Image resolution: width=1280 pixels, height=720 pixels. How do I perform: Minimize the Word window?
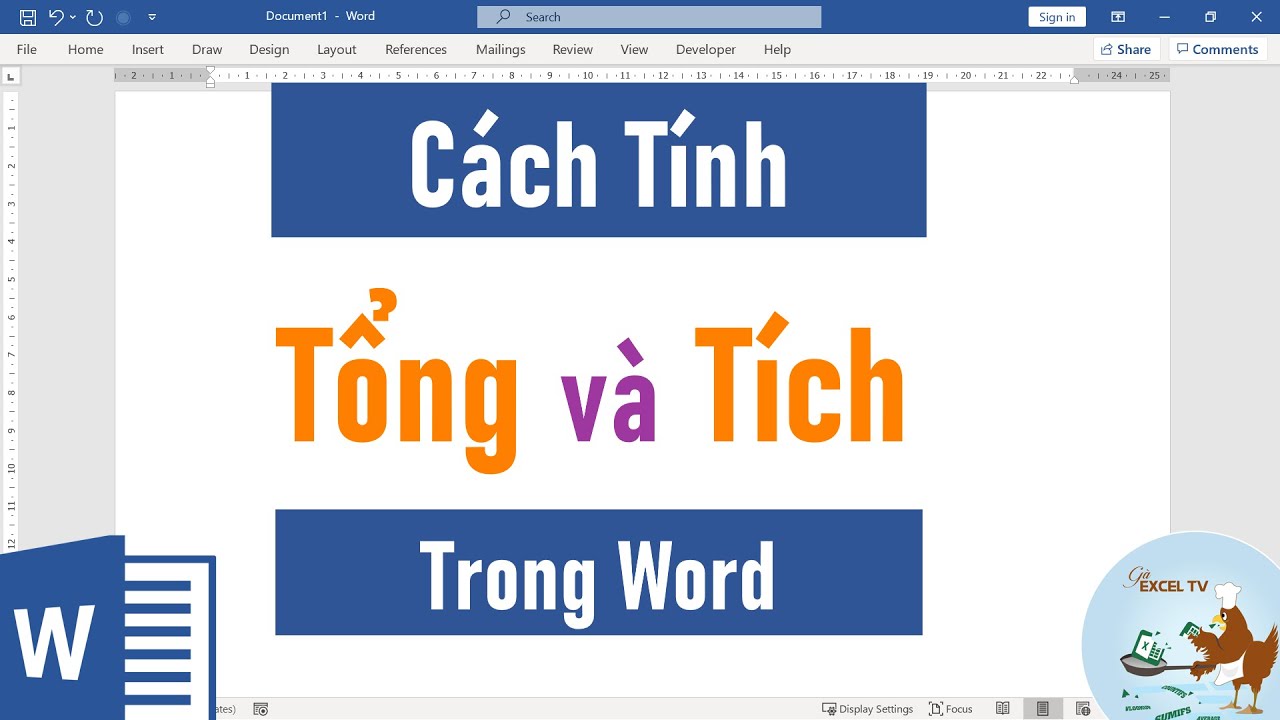point(1164,17)
